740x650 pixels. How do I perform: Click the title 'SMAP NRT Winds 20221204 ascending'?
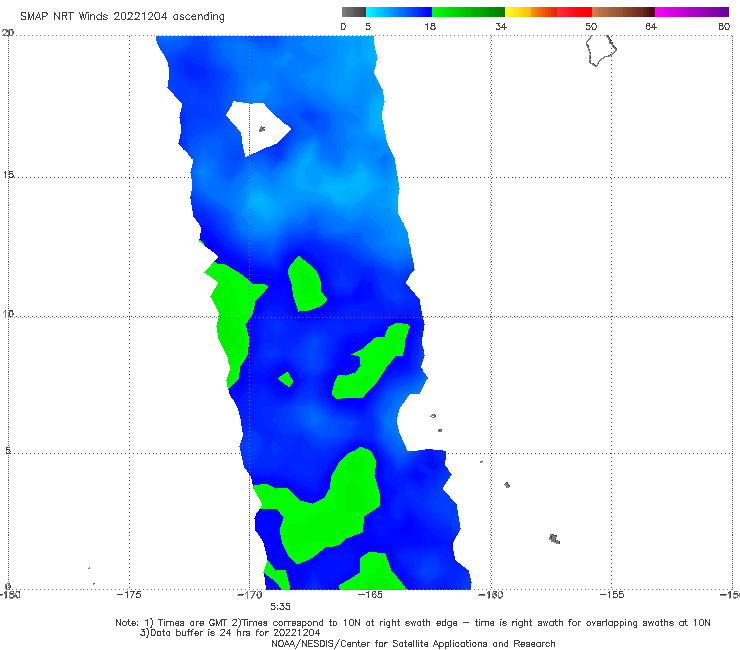122,16
